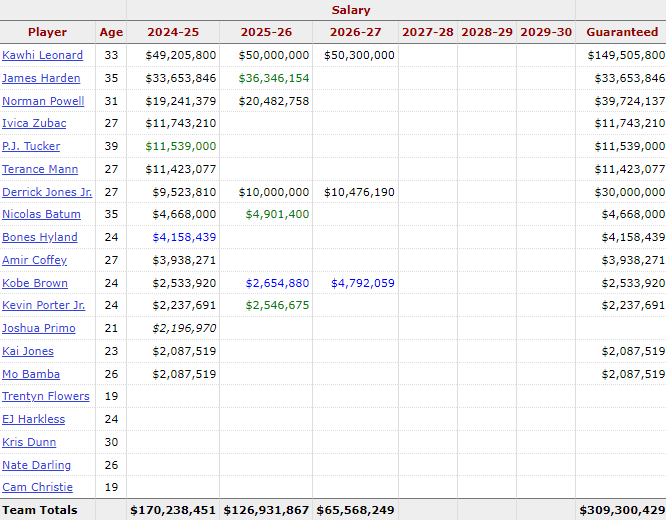Select Amir Coffey's 2024-25 $3,938,271 salary
666x520 pixels.
(x=184, y=260)
